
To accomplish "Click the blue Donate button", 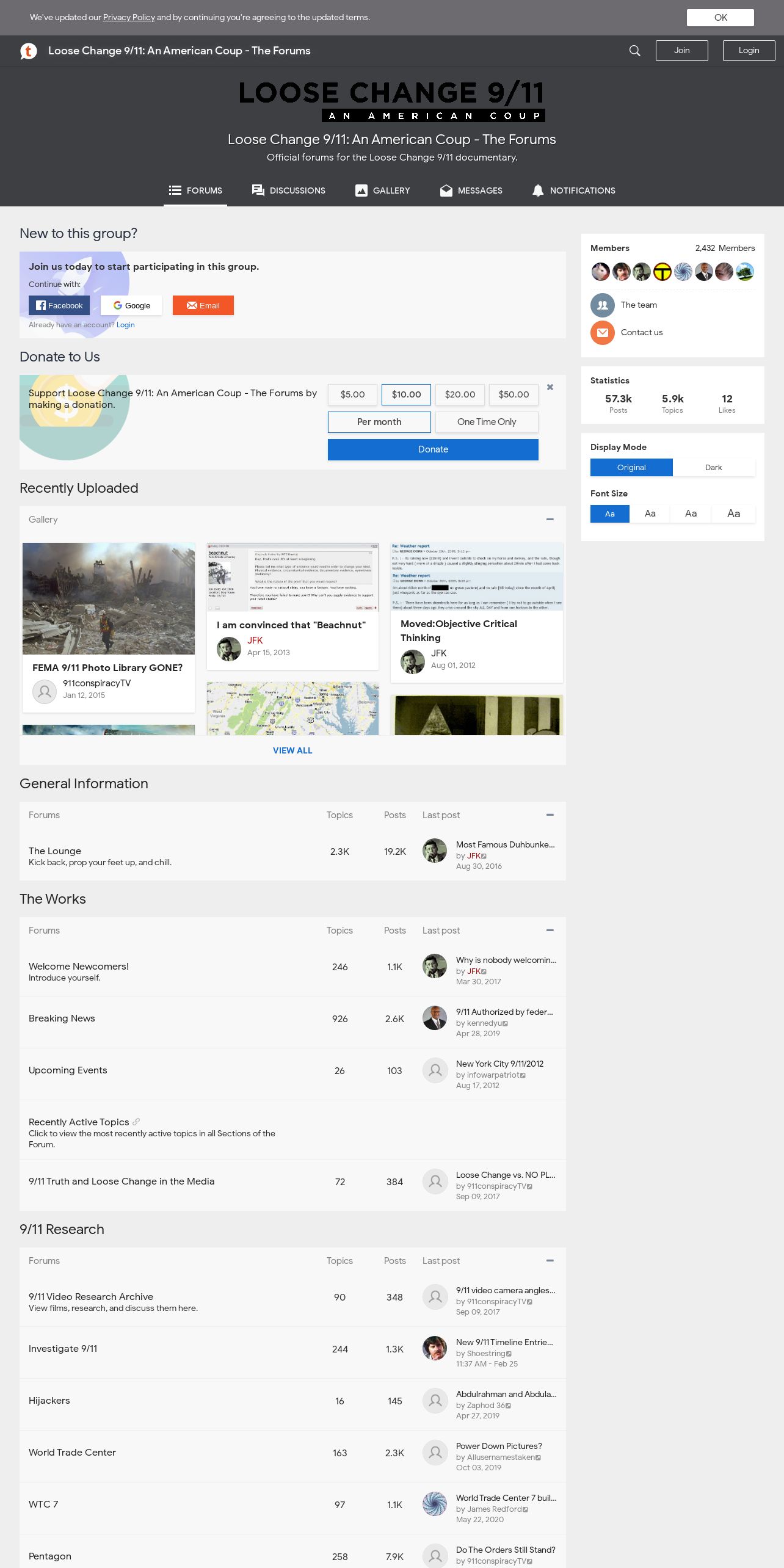I will point(433,449).
